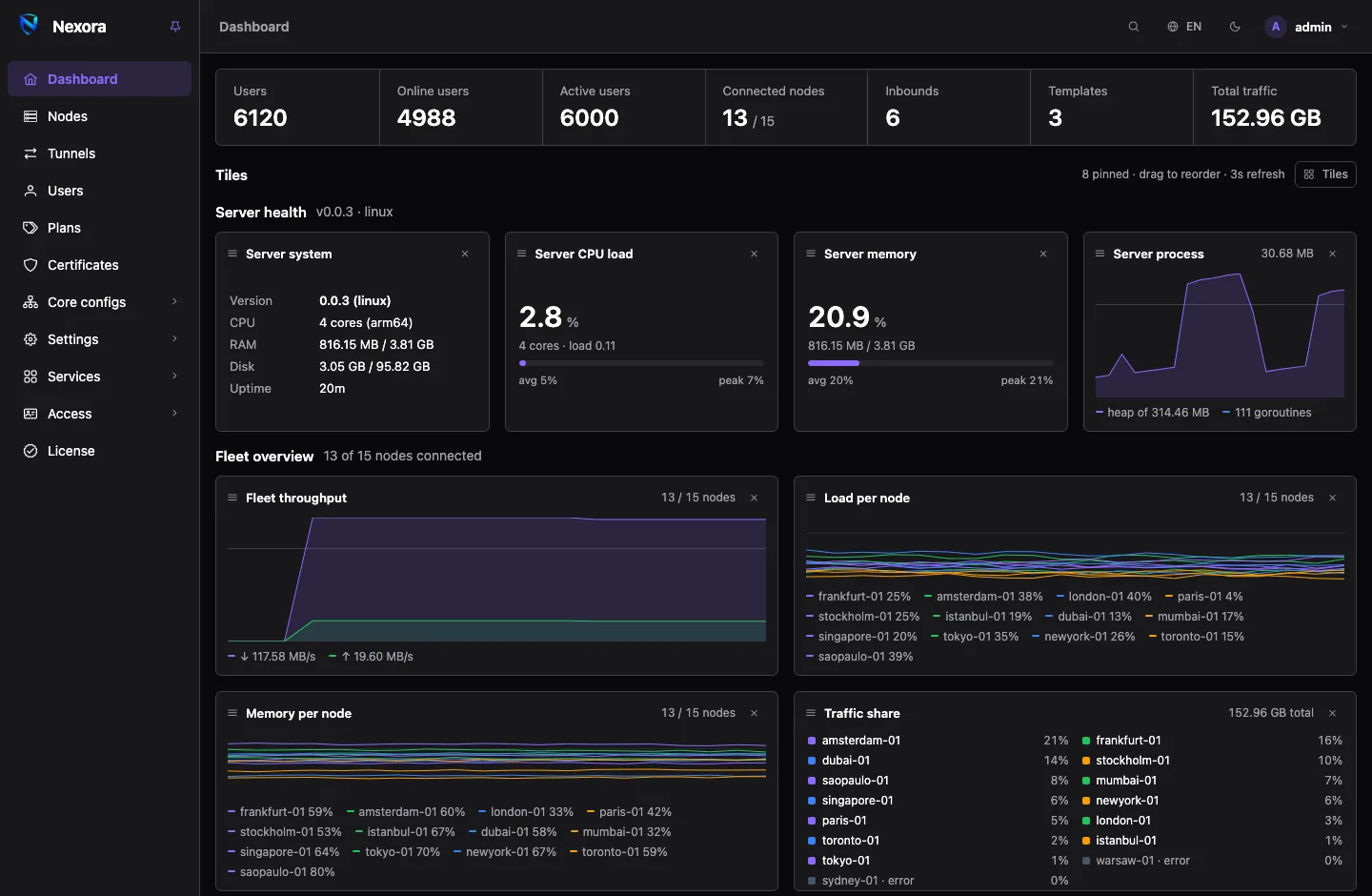1372x896 pixels.
Task: Click the Server memory progress bar
Action: (x=930, y=363)
